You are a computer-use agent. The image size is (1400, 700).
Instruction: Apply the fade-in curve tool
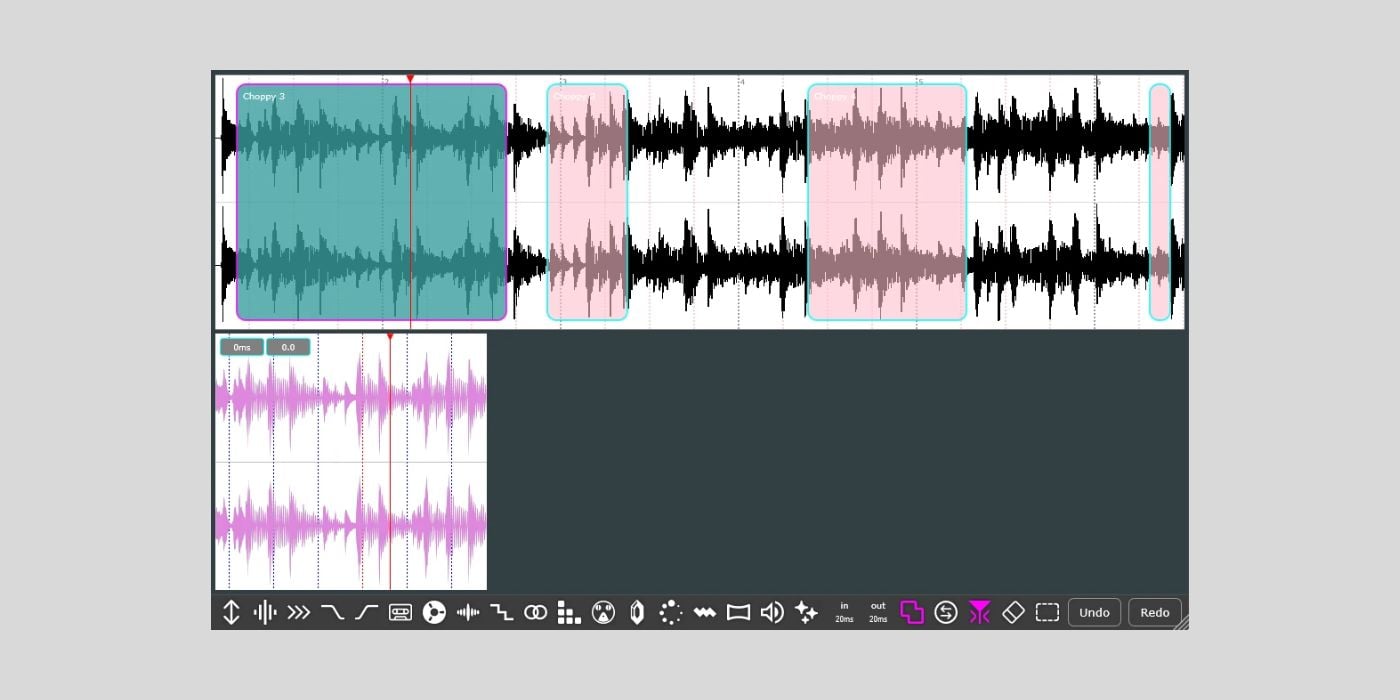364,612
